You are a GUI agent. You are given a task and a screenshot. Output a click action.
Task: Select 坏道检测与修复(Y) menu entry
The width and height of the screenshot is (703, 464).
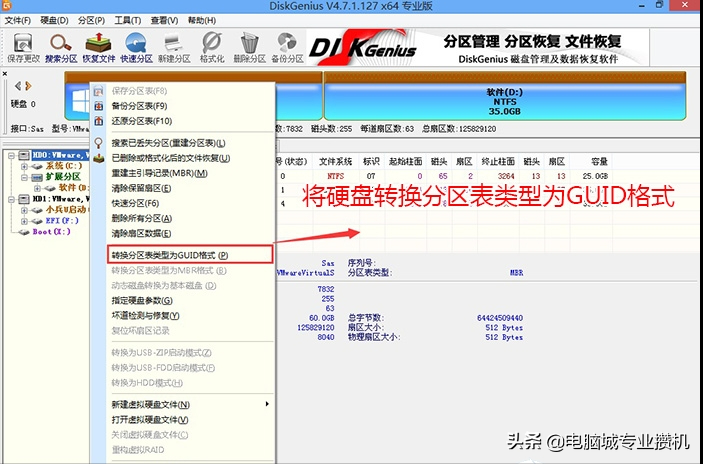[145, 316]
